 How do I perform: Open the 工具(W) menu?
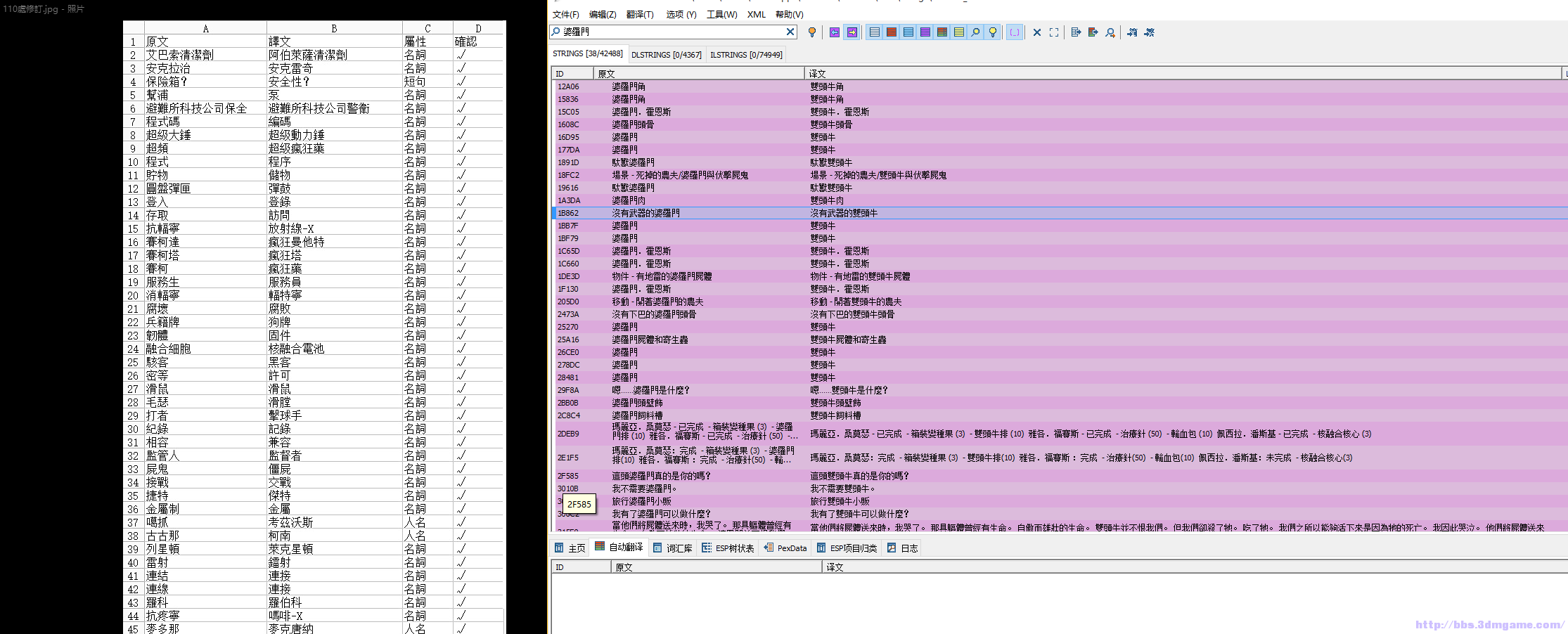click(x=721, y=14)
